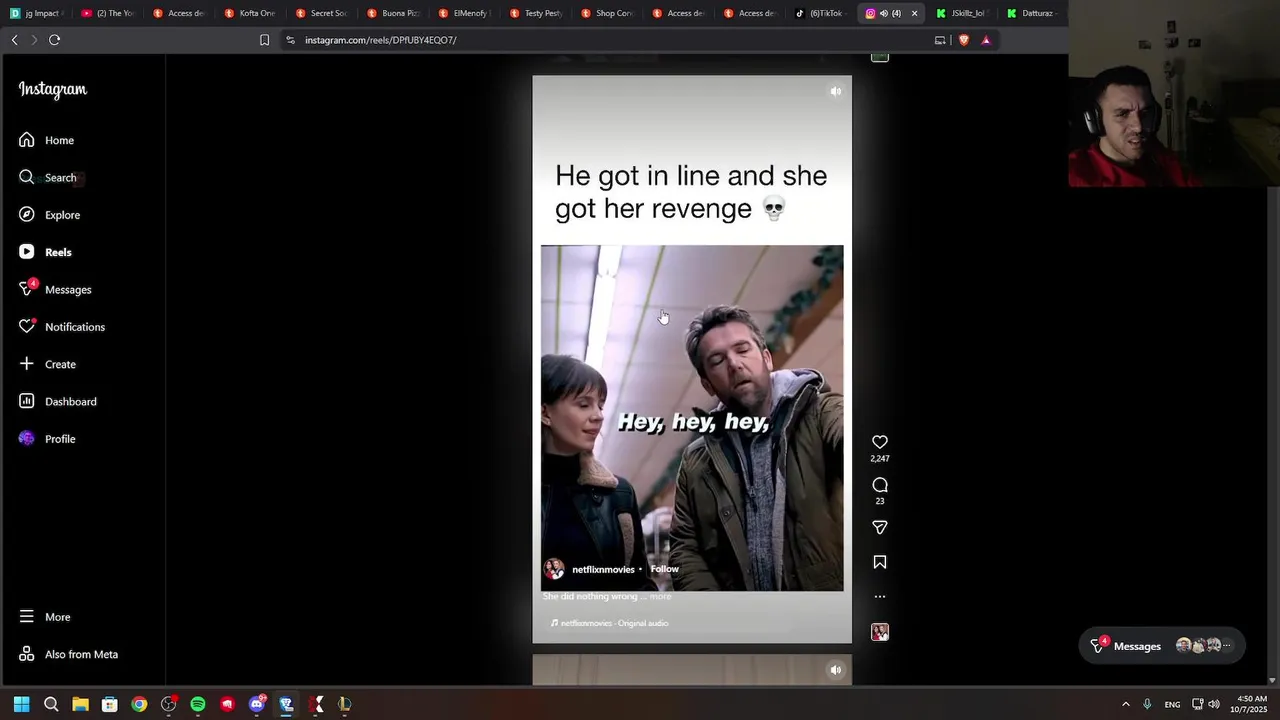Toggle mute on the next reel below
1280x720 pixels.
836,670
